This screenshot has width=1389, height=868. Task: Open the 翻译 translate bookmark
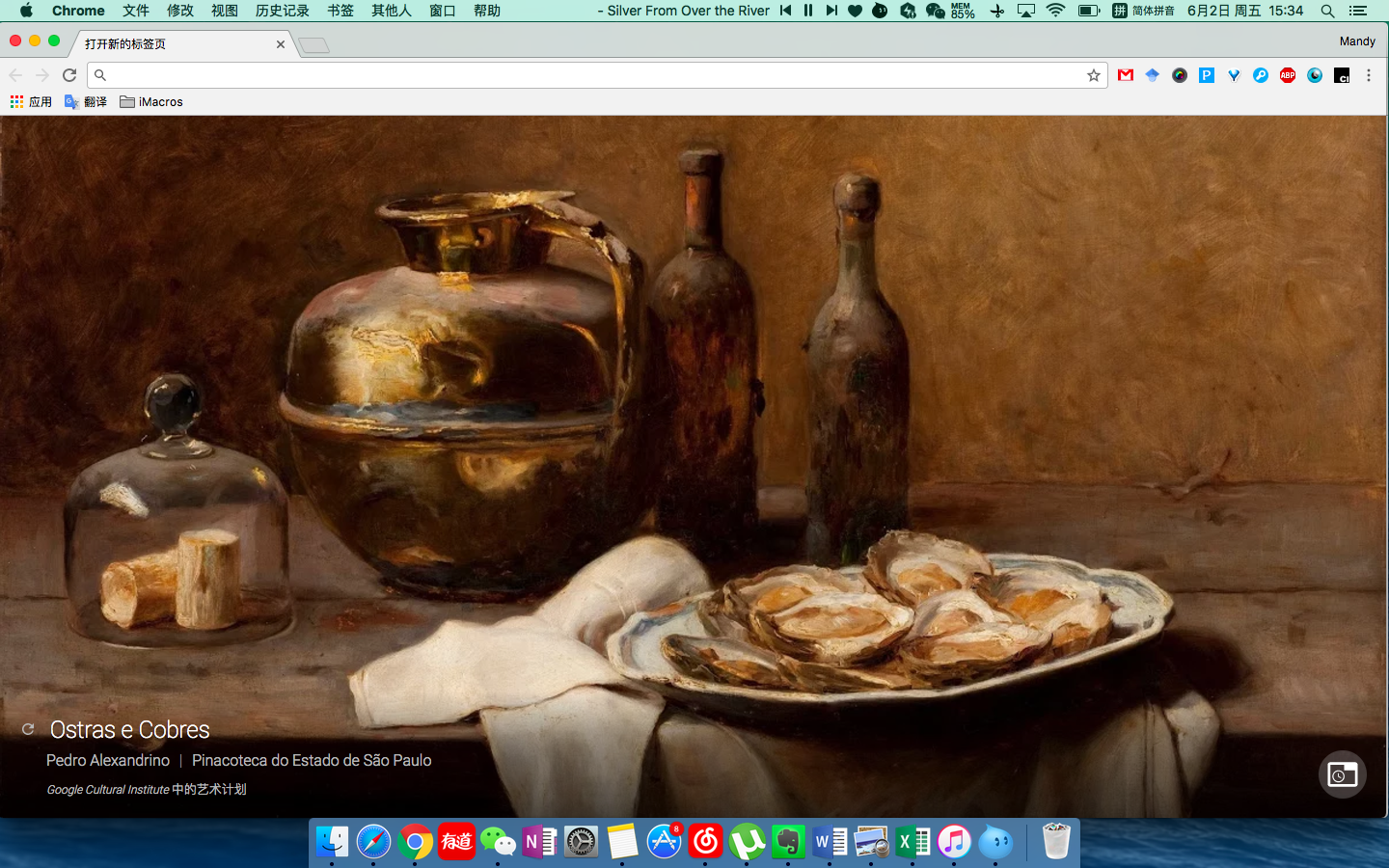[x=86, y=101]
